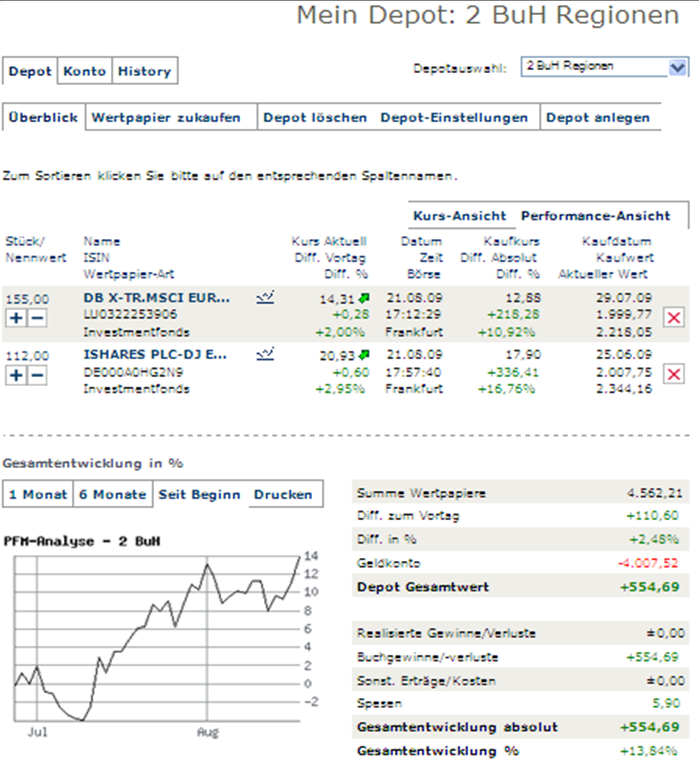
Task: Click Depot löschen
Action: 315,117
